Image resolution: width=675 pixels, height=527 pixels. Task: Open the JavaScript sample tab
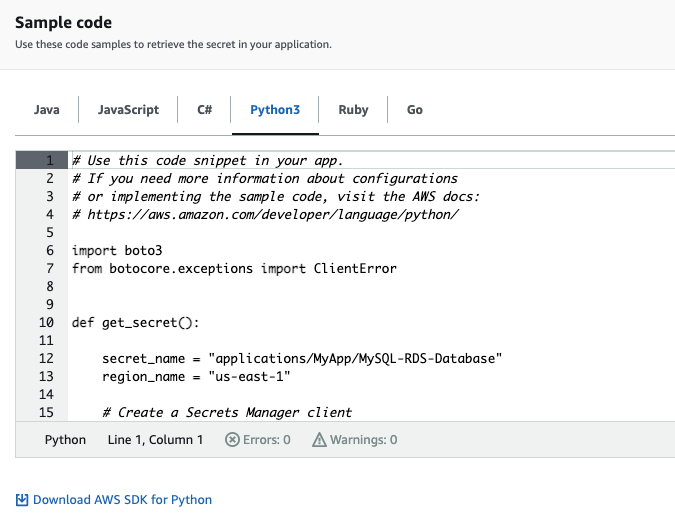[x=128, y=110]
